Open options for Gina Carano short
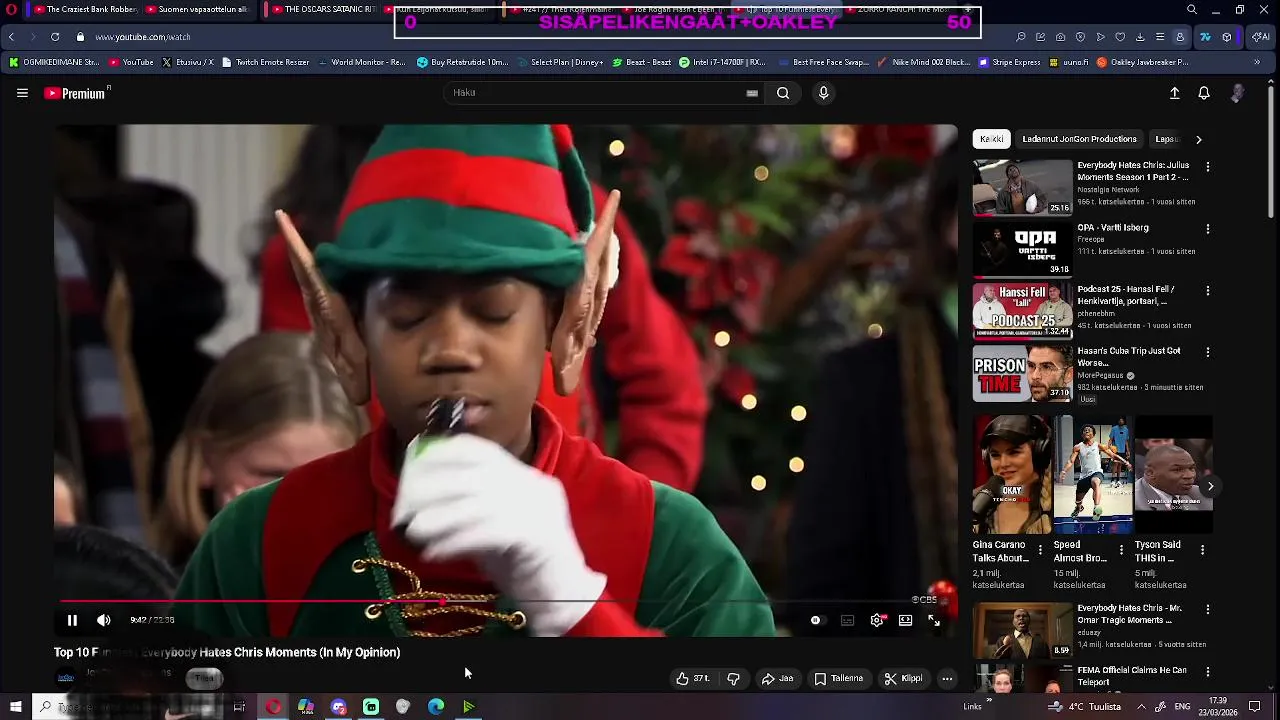This screenshot has width=1280, height=720. (x=1040, y=550)
